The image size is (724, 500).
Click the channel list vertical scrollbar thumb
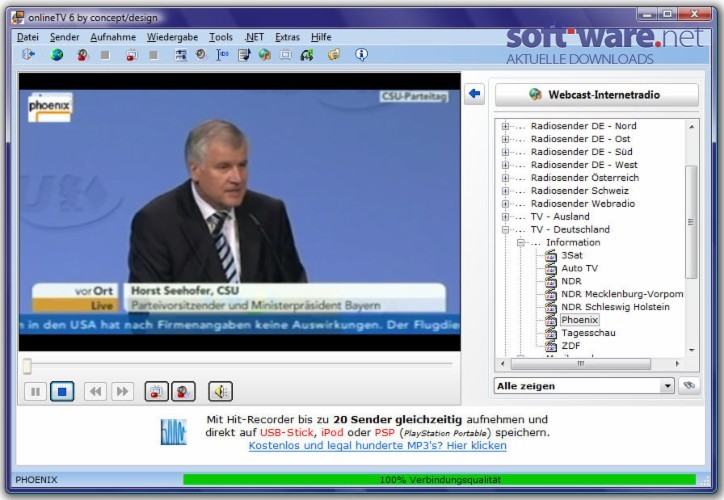[691, 222]
